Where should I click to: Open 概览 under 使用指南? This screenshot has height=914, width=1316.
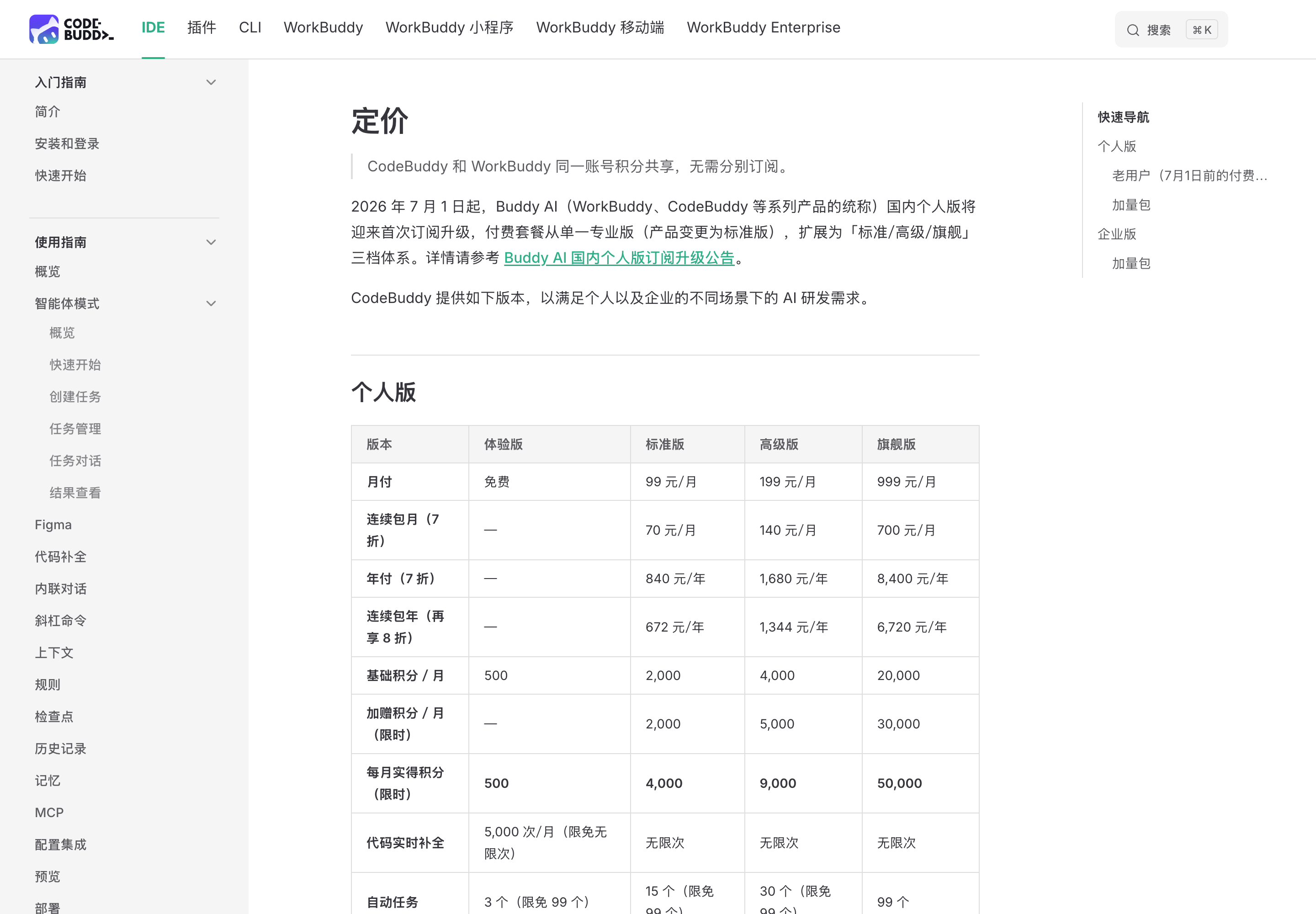pyautogui.click(x=48, y=271)
